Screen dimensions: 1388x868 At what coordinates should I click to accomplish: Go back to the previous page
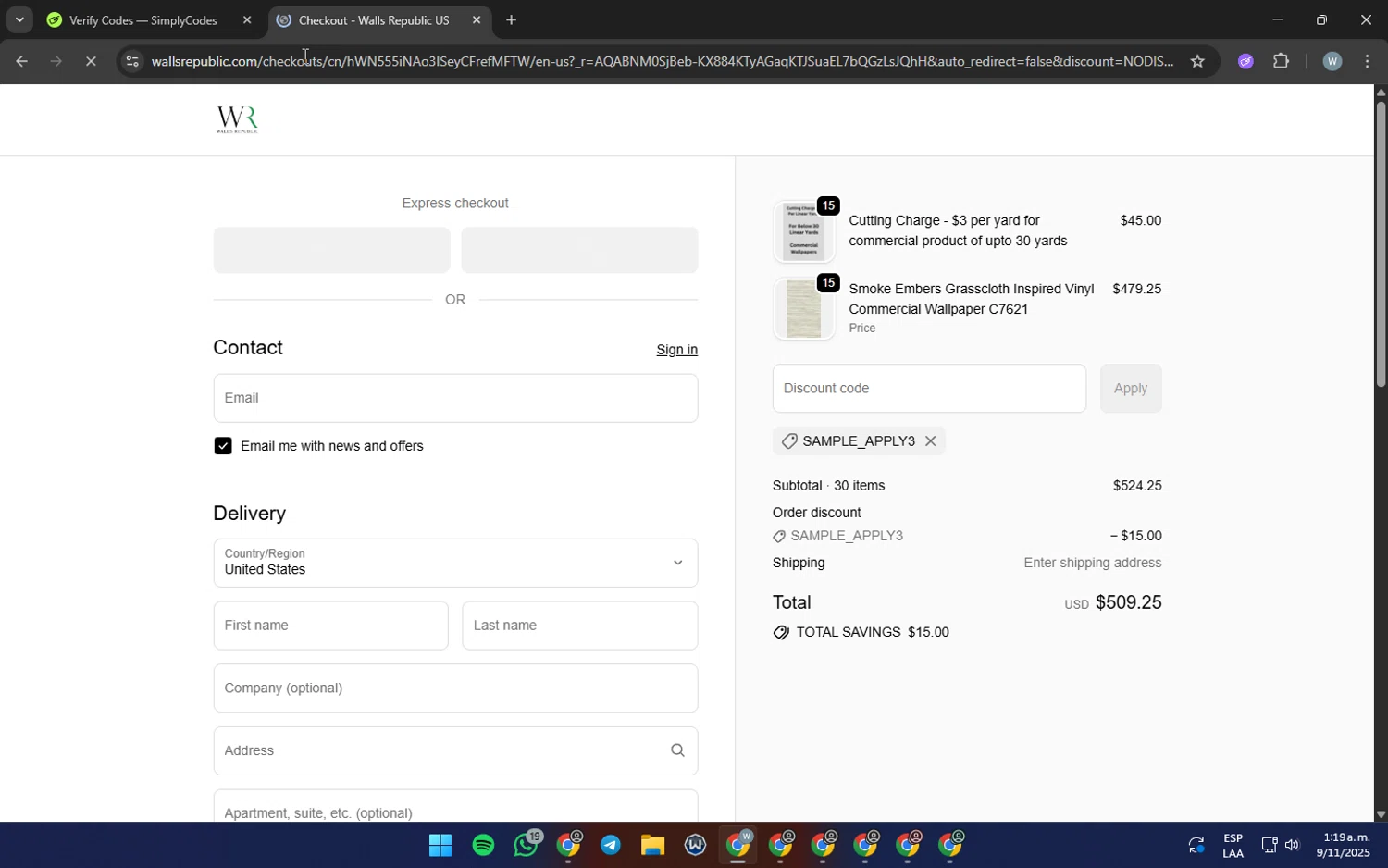pos(20,61)
